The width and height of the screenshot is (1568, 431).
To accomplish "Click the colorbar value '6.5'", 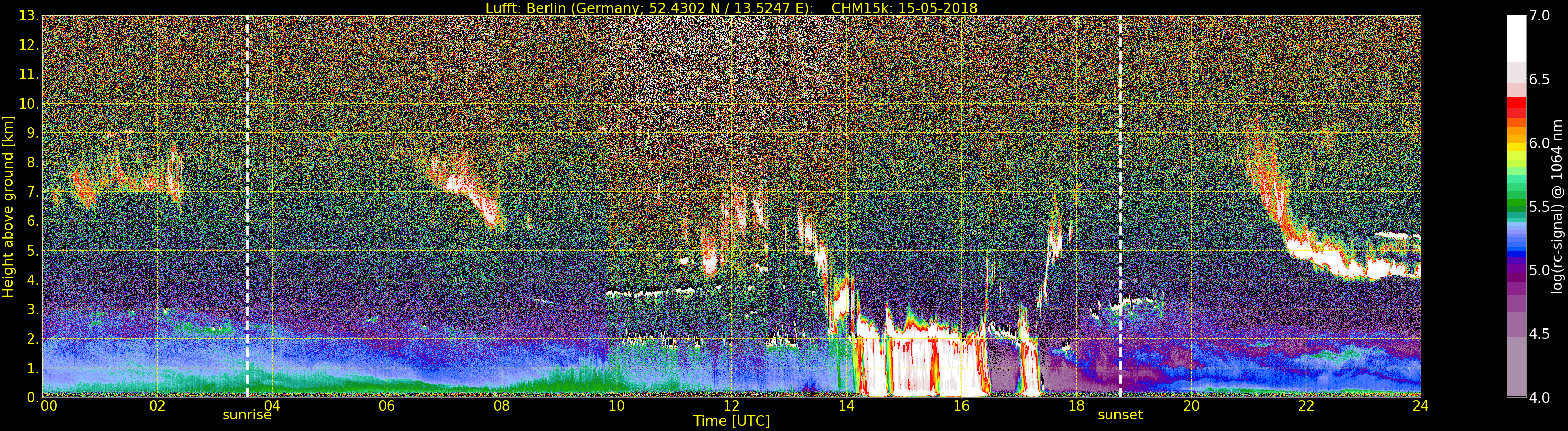I will 1539,80.
